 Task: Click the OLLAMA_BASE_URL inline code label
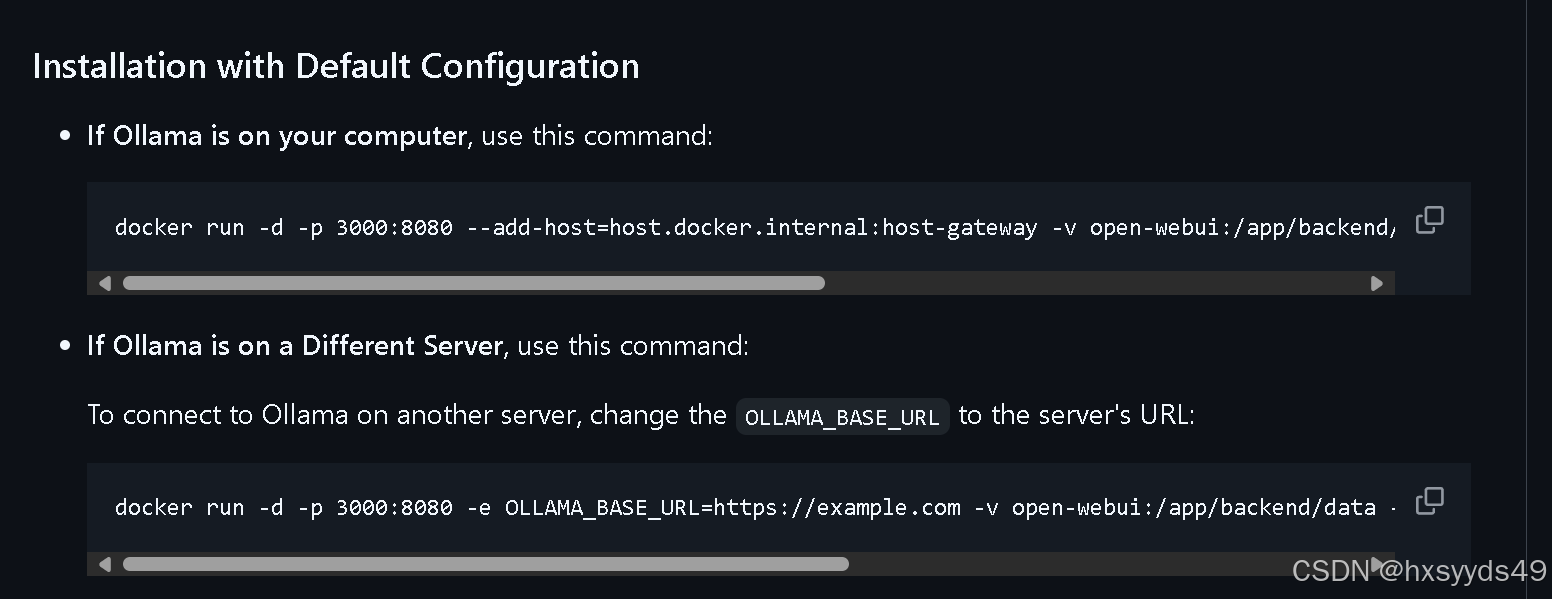click(x=842, y=417)
